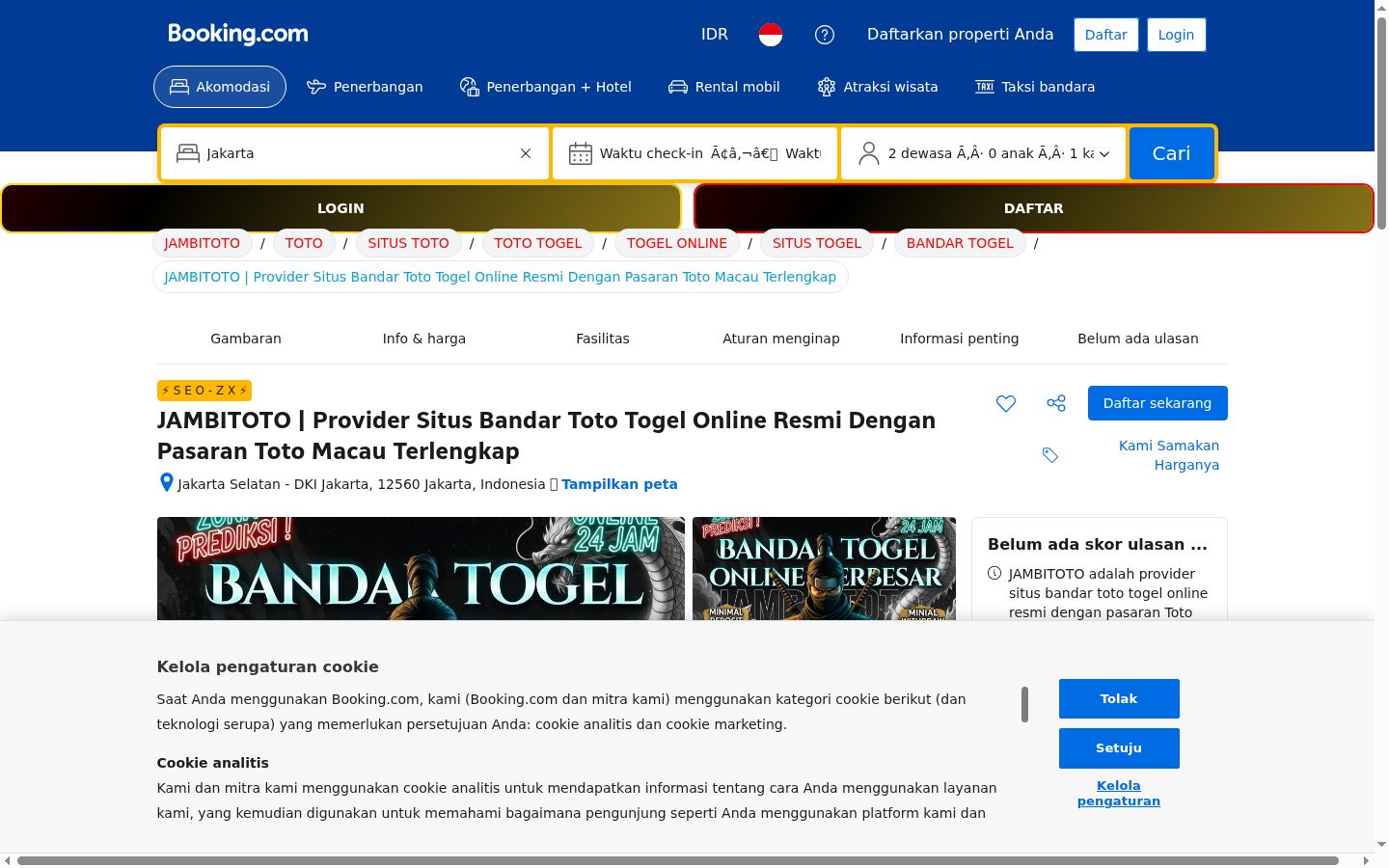Share the property via share icon
The image size is (1389, 868).
tap(1056, 403)
